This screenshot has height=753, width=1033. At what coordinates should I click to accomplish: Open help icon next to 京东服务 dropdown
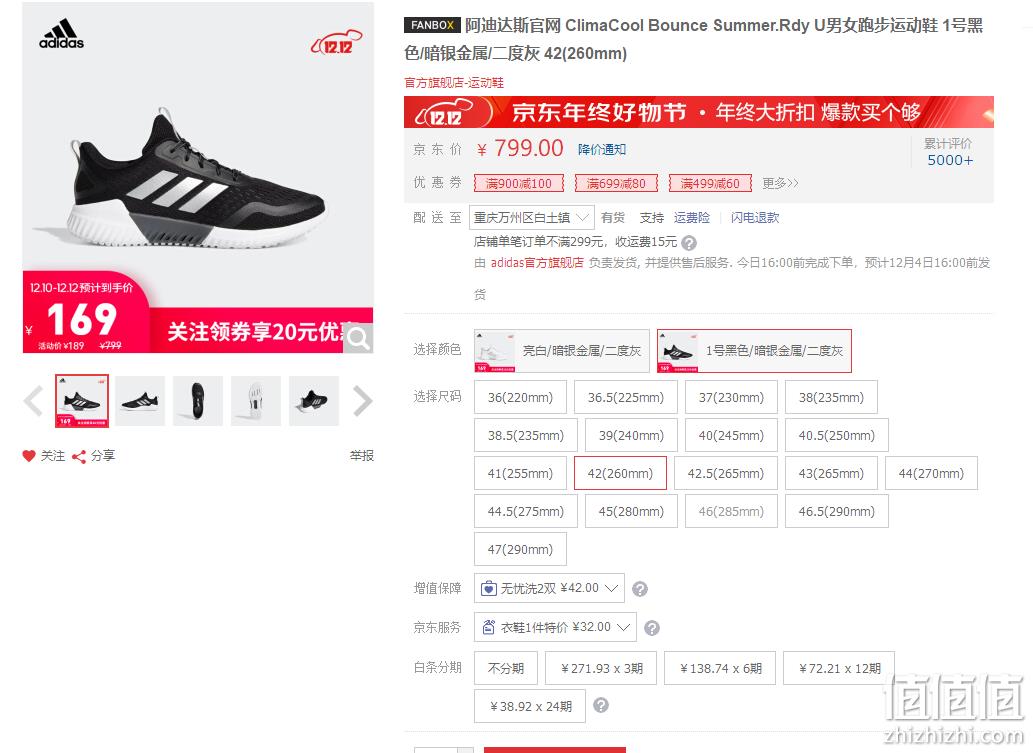652,628
